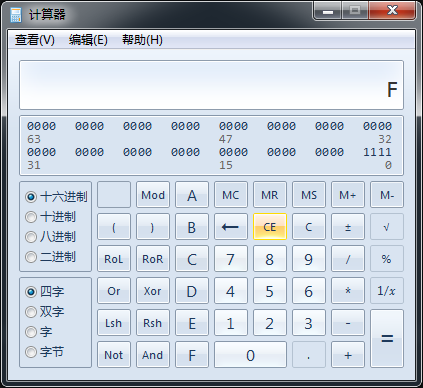423x388 pixels.
Task: Click the MC memory clear button
Action: coord(231,195)
